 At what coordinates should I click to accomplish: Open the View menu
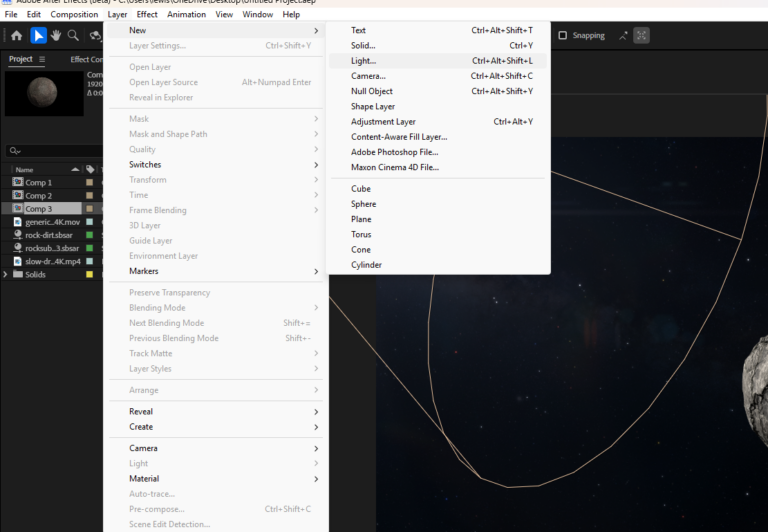[224, 14]
